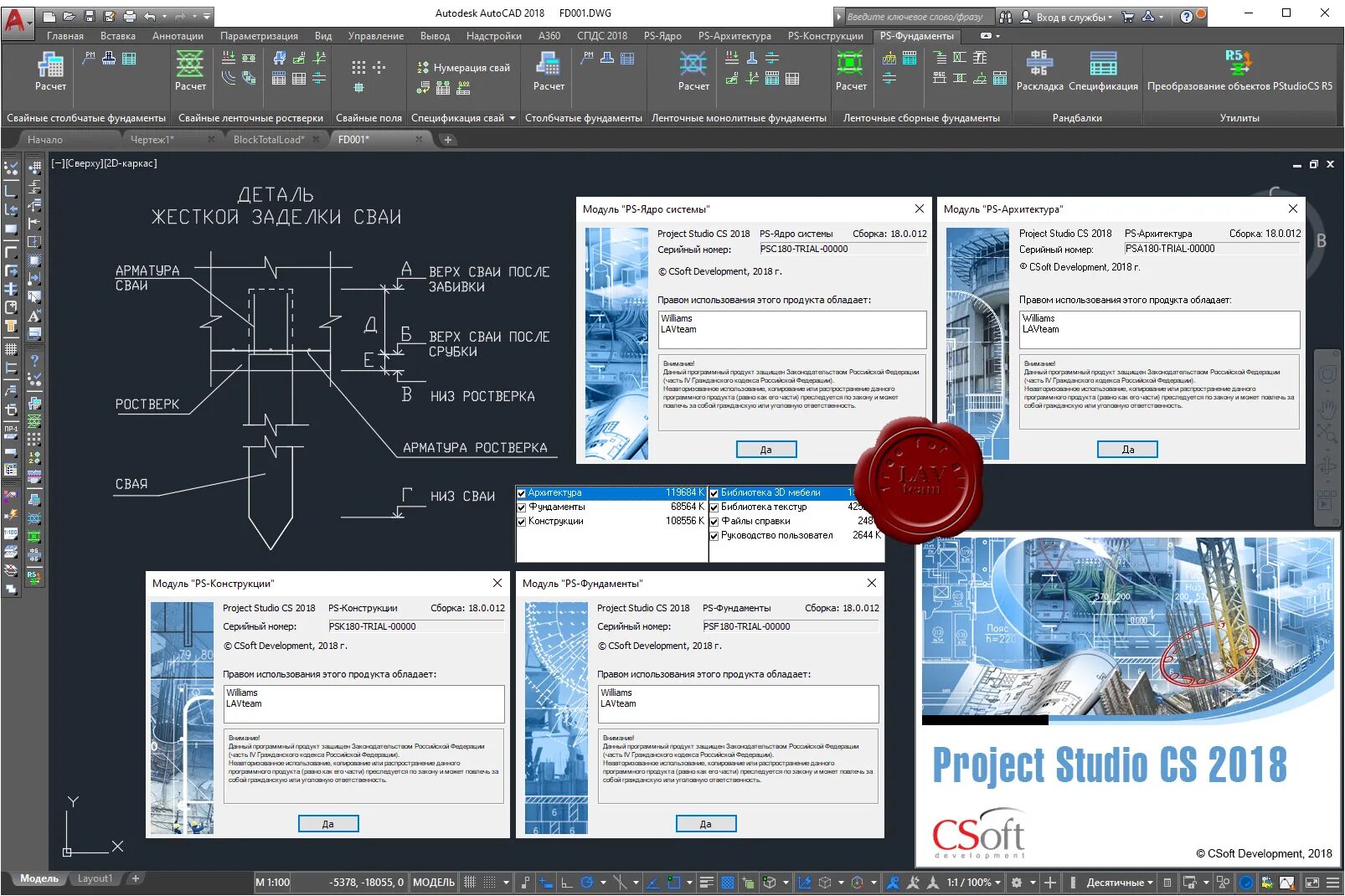Viewport: 1345px width, 896px height.
Task: Select serial number field PSF180-TRIAL-00000
Action: click(x=791, y=626)
